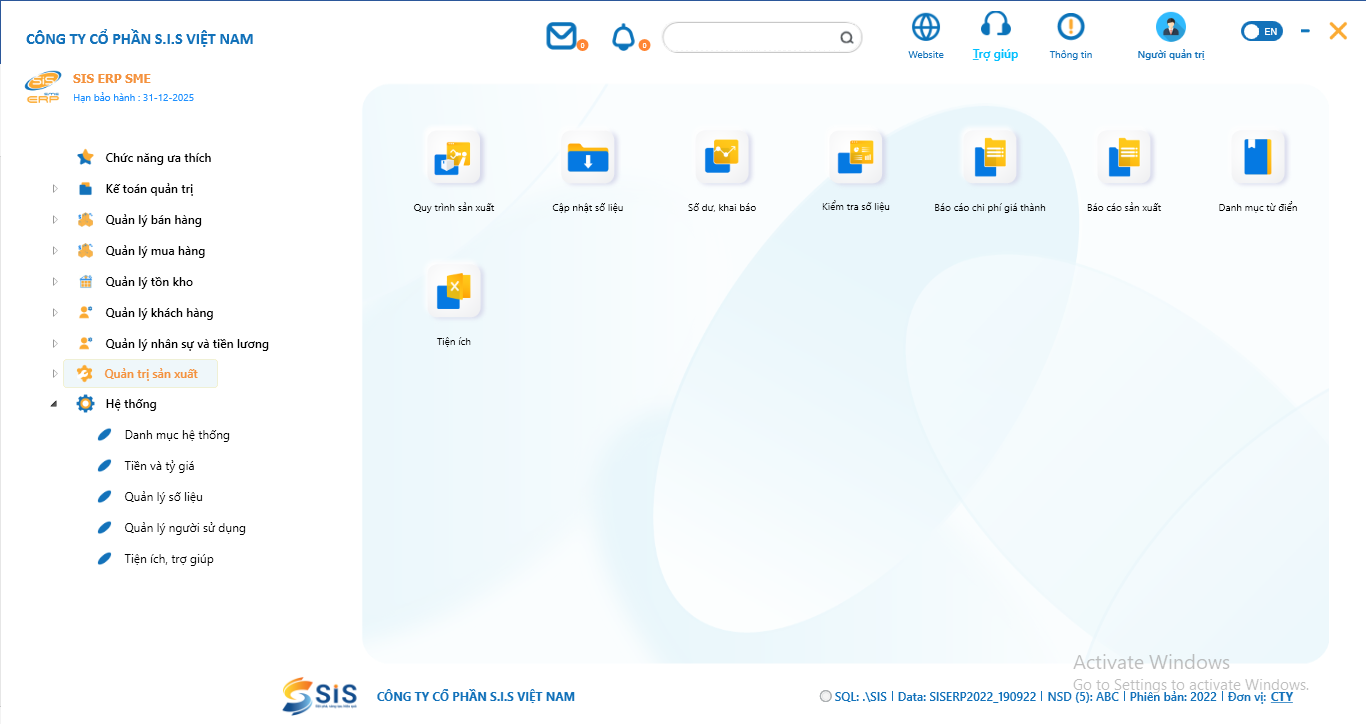This screenshot has width=1366, height=724.
Task: Open the Kiểm tra số liệu icon
Action: click(856, 158)
